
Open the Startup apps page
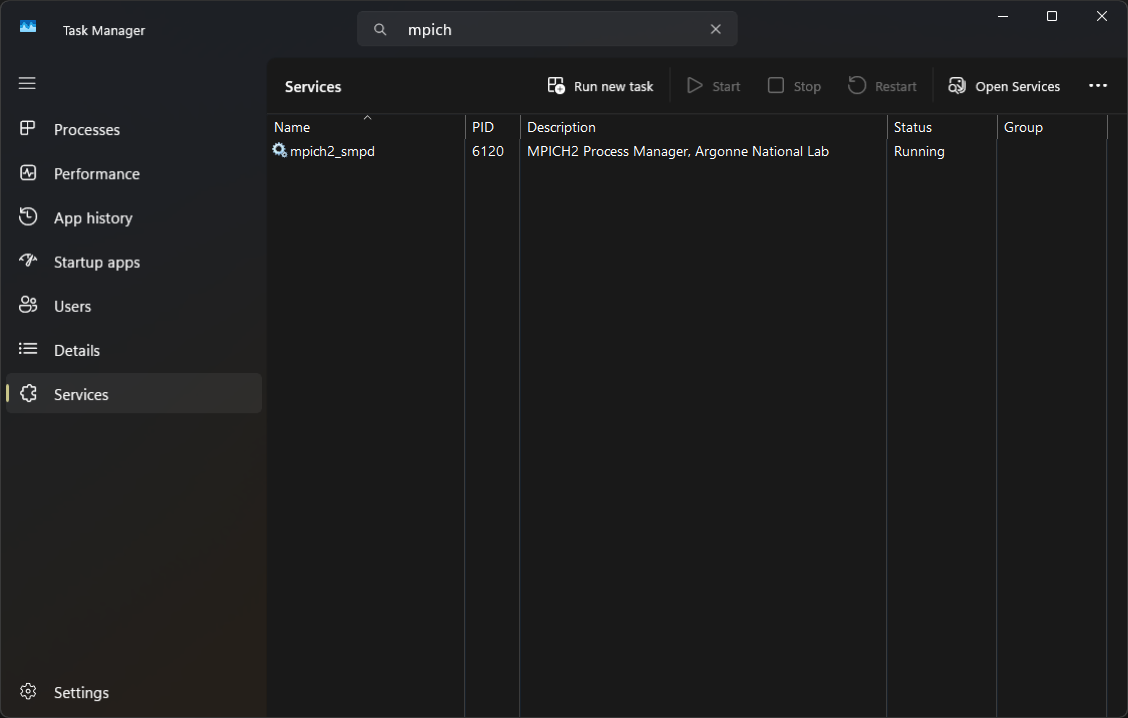pyautogui.click(x=134, y=262)
